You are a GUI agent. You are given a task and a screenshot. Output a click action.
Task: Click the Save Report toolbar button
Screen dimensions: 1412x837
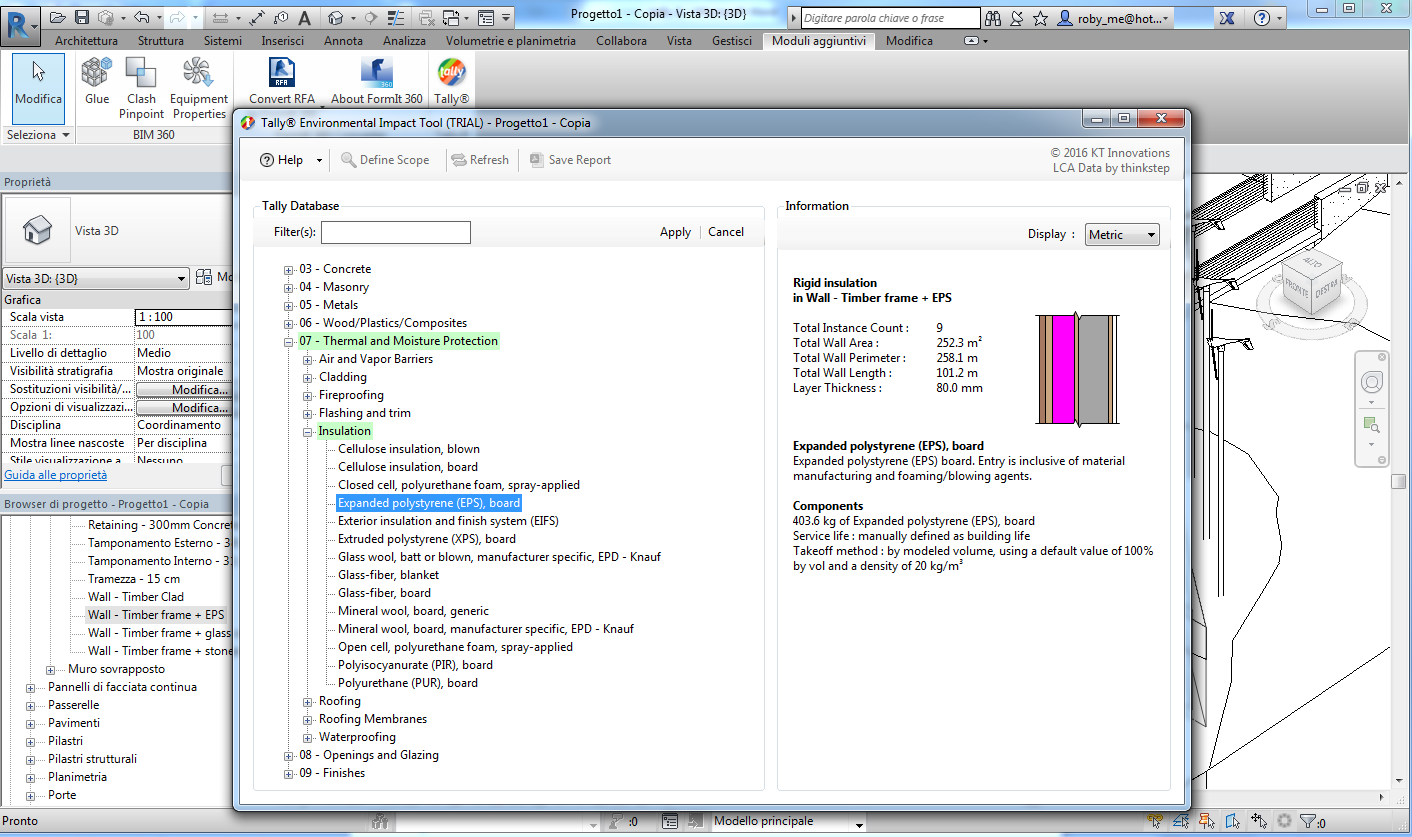[570, 160]
